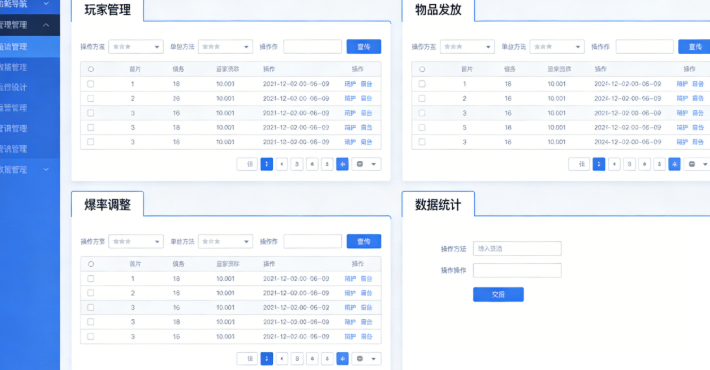The width and height of the screenshot is (710, 370).
Task: Click active blue page 1 button in 玩家管理
Action: [x=267, y=164]
